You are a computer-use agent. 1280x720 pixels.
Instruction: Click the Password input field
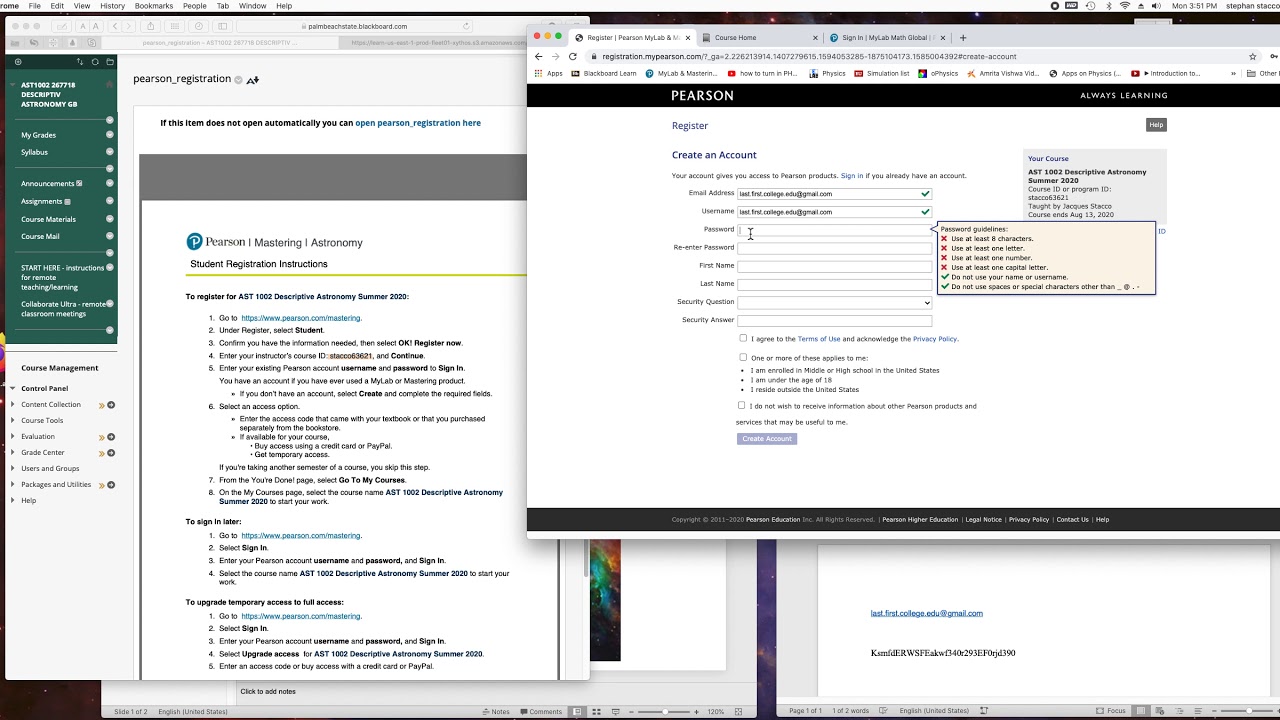834,230
